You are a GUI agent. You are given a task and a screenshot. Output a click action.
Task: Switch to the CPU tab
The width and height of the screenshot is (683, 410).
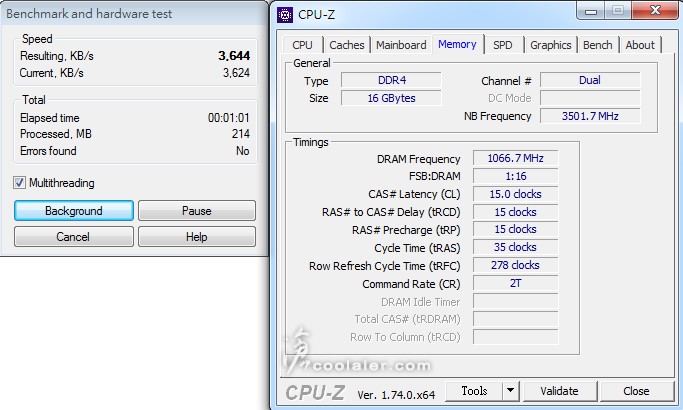click(x=302, y=45)
